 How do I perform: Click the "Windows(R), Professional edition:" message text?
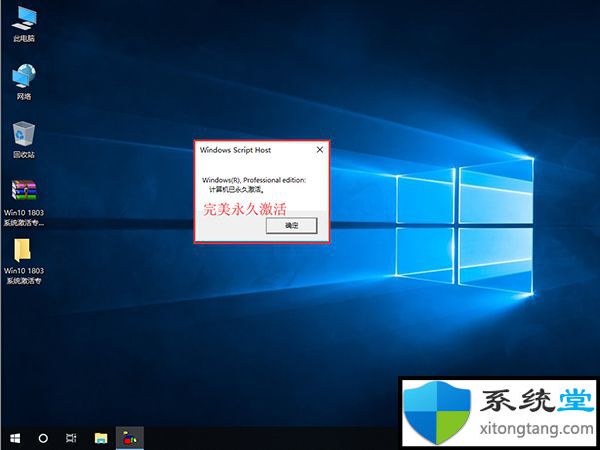(x=254, y=180)
